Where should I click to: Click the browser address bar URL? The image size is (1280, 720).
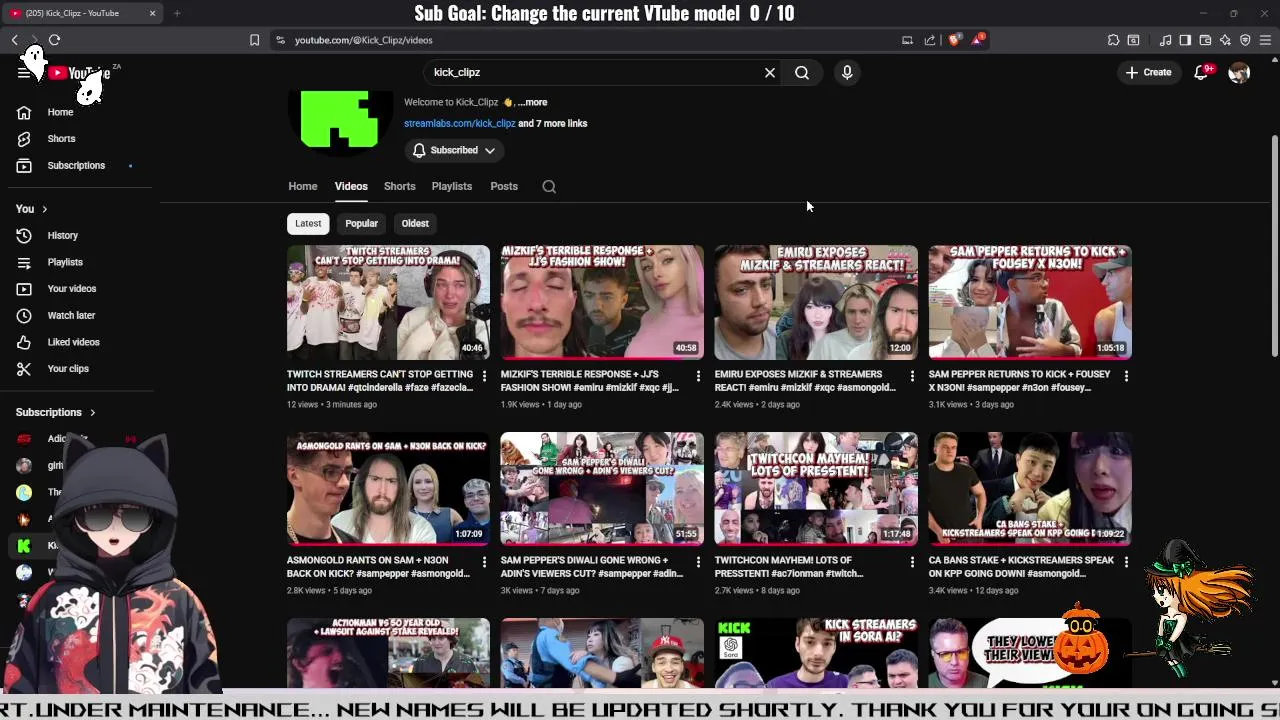pyautogui.click(x=364, y=40)
